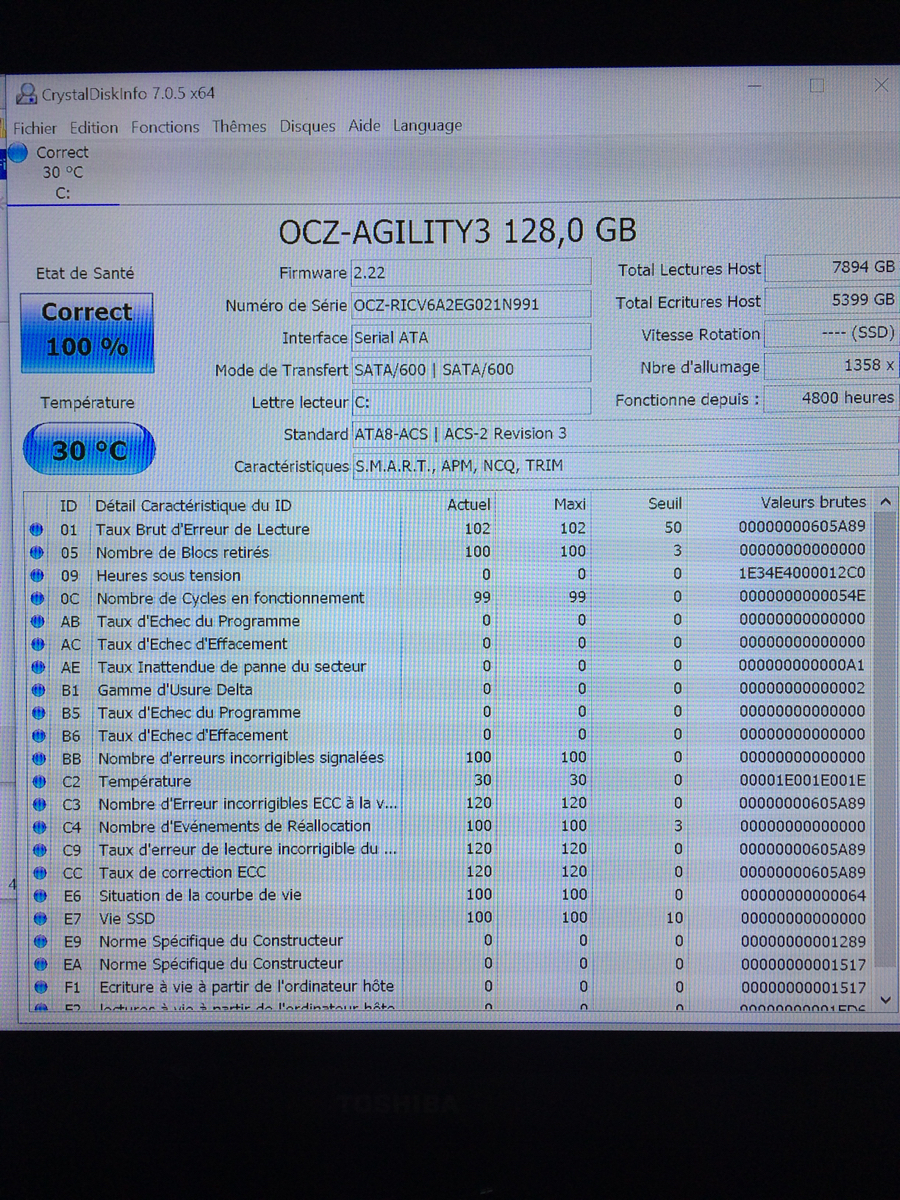900x1200 pixels.
Task: Click status dot for ID 0C row
Action: point(38,598)
